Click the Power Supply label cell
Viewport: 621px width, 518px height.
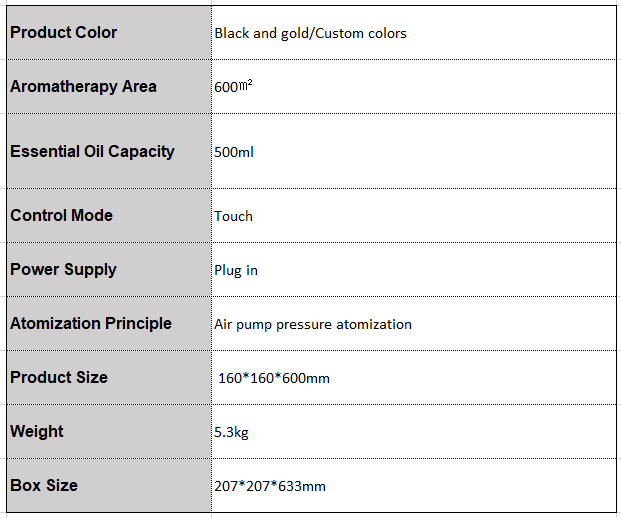109,269
